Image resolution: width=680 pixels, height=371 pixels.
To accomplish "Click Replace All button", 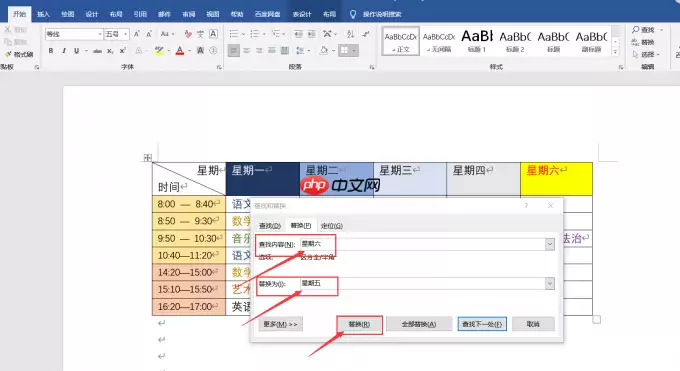I will 419,324.
